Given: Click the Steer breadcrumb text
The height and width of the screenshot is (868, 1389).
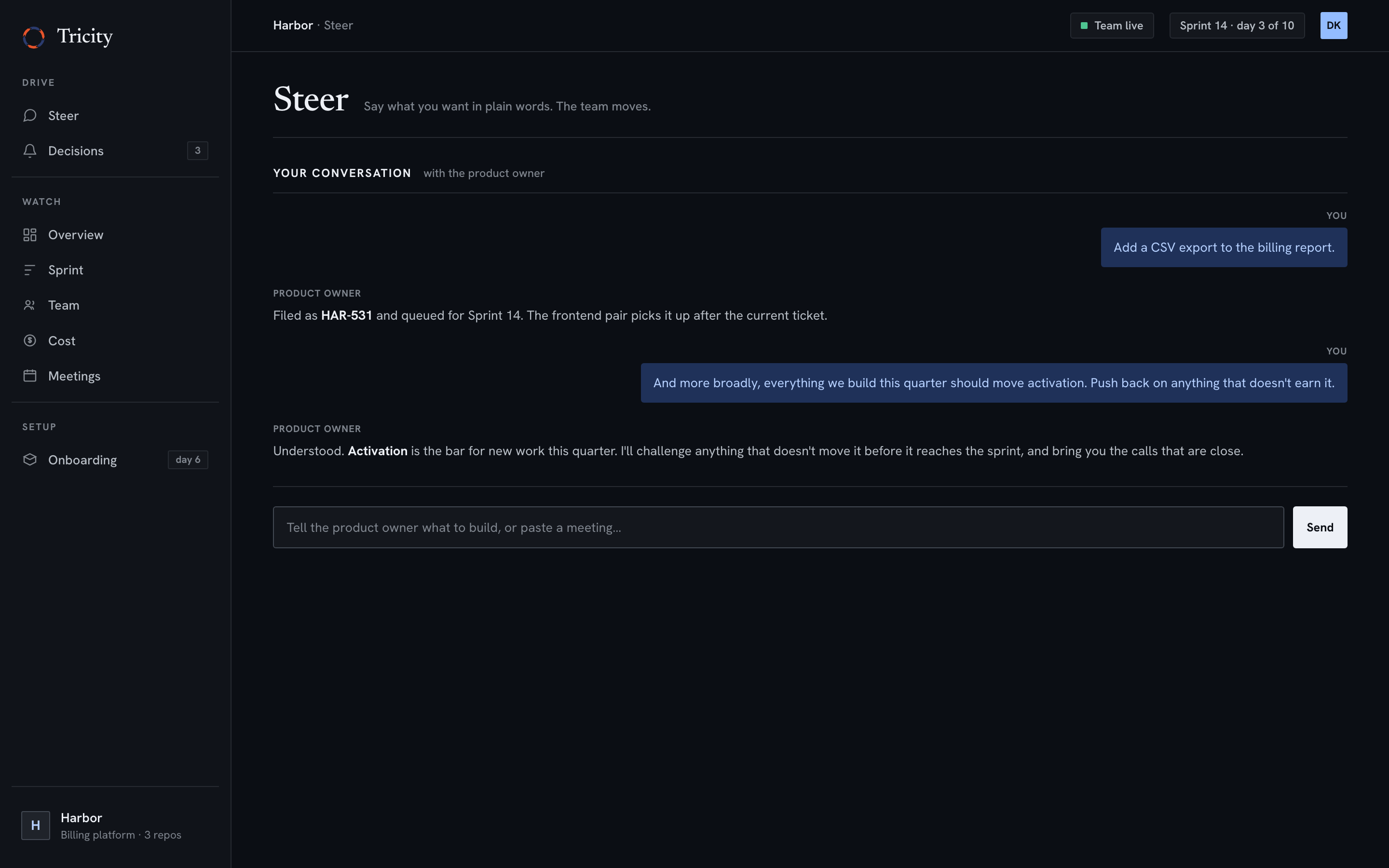Looking at the screenshot, I should (338, 25).
